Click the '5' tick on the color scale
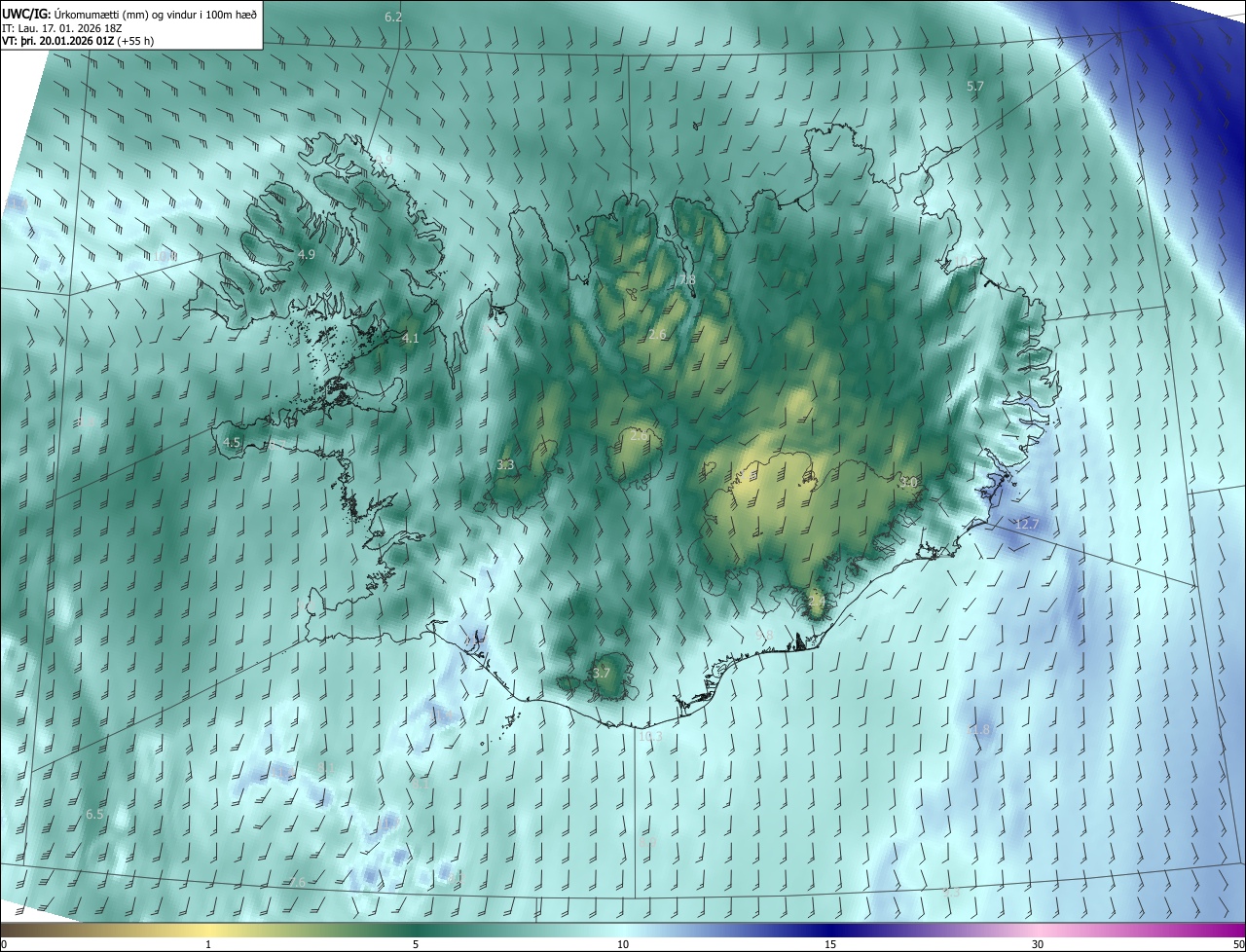This screenshot has height=952, width=1246. pos(416,945)
